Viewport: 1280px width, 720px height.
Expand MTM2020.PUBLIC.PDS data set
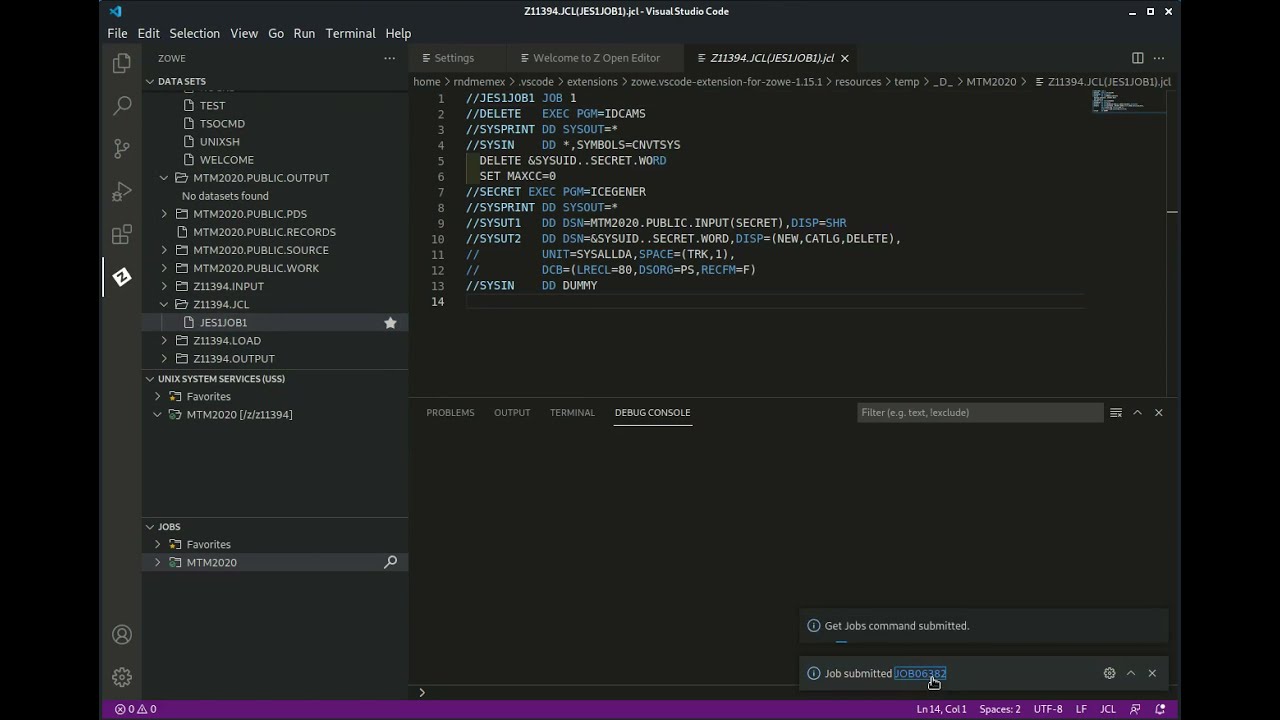click(x=164, y=214)
